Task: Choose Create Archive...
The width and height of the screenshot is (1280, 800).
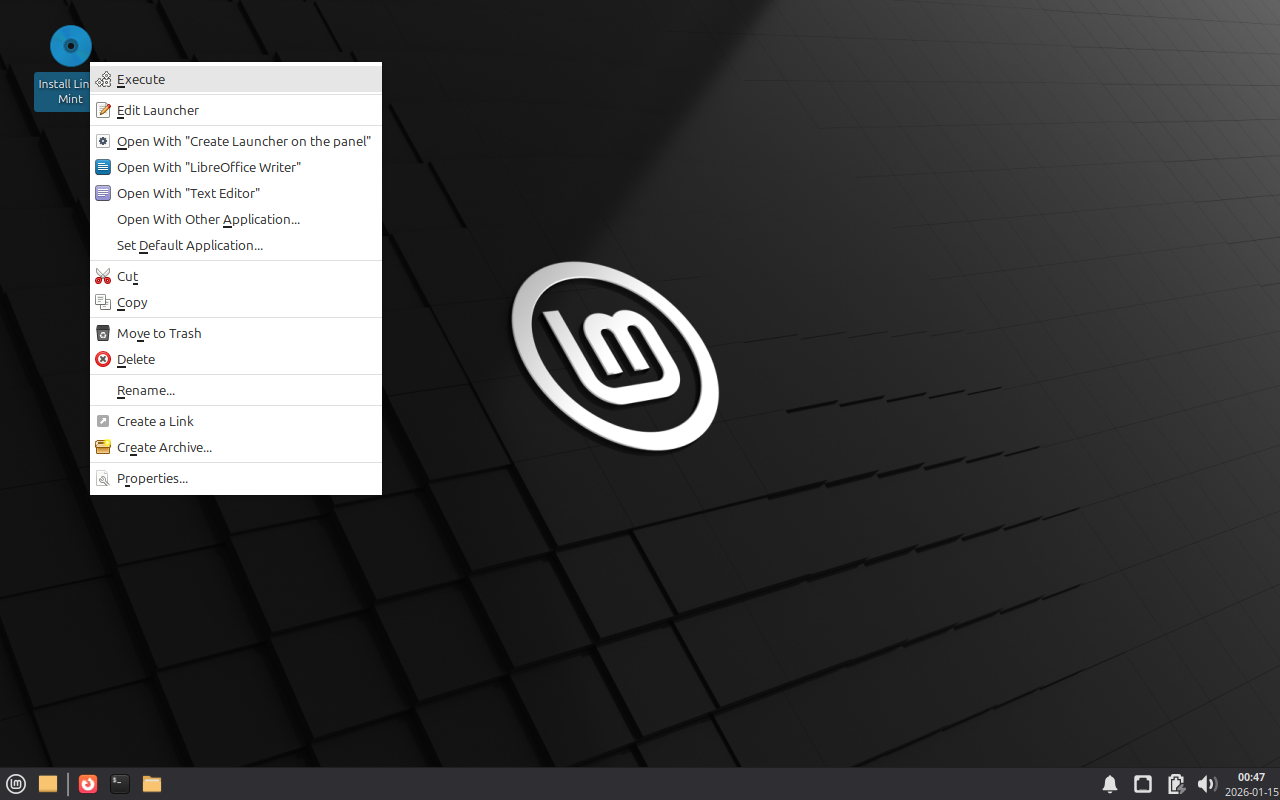Action: click(x=236, y=447)
